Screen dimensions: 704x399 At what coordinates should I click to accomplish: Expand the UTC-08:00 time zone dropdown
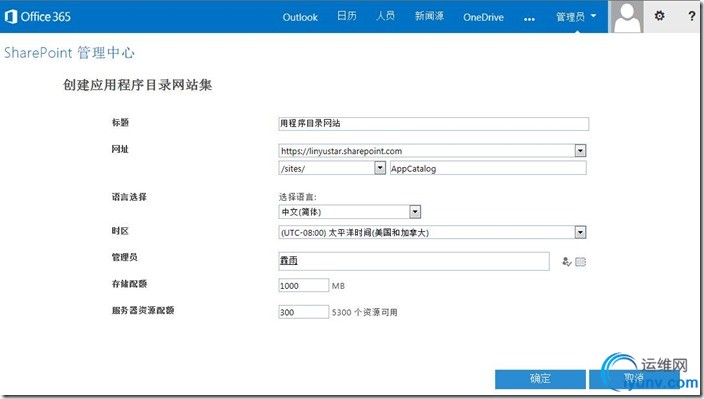pos(580,232)
